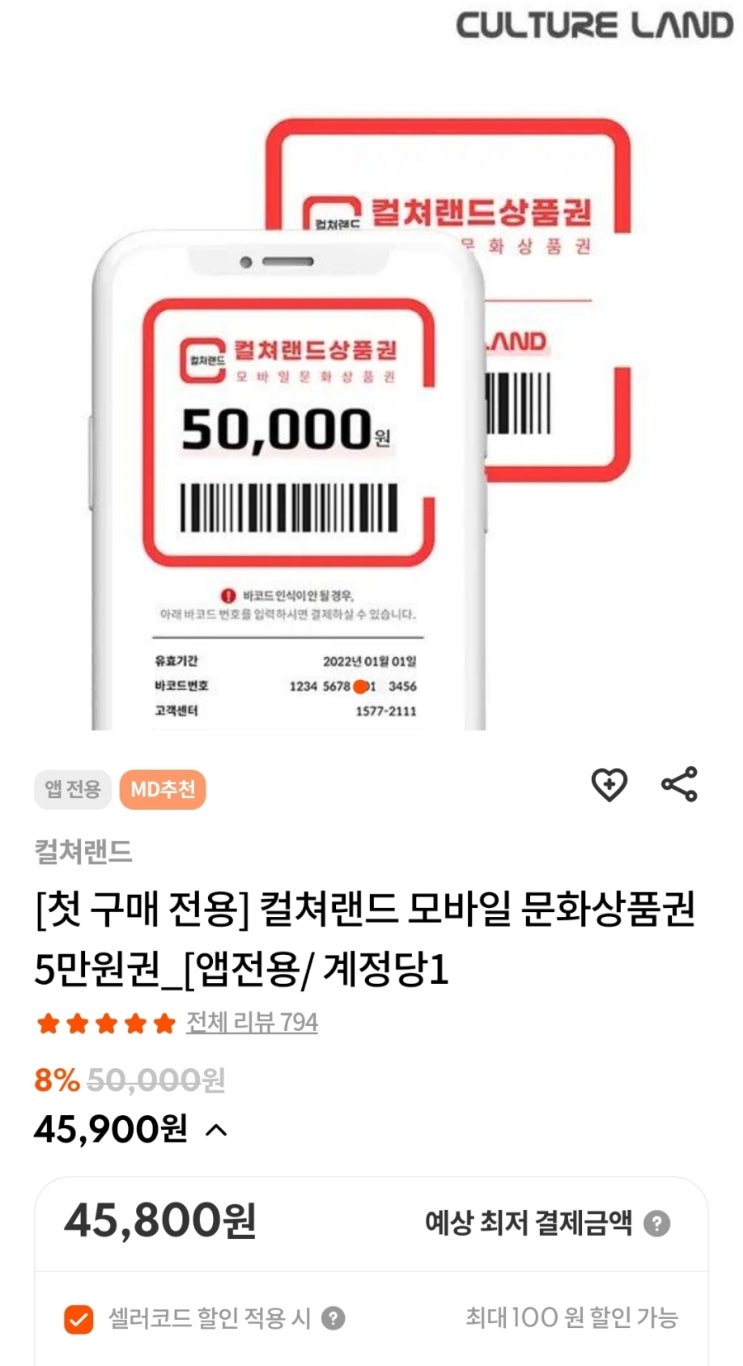Open the 컬쳐랜드 brand link
Viewport: 743px width, 1366px height.
tap(83, 853)
